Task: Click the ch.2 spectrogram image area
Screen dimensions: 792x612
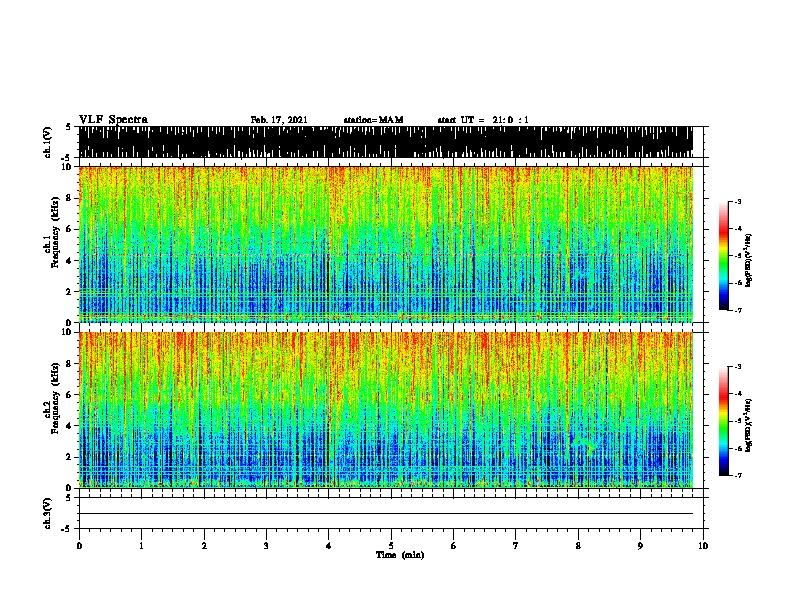Action: pyautogui.click(x=385, y=410)
